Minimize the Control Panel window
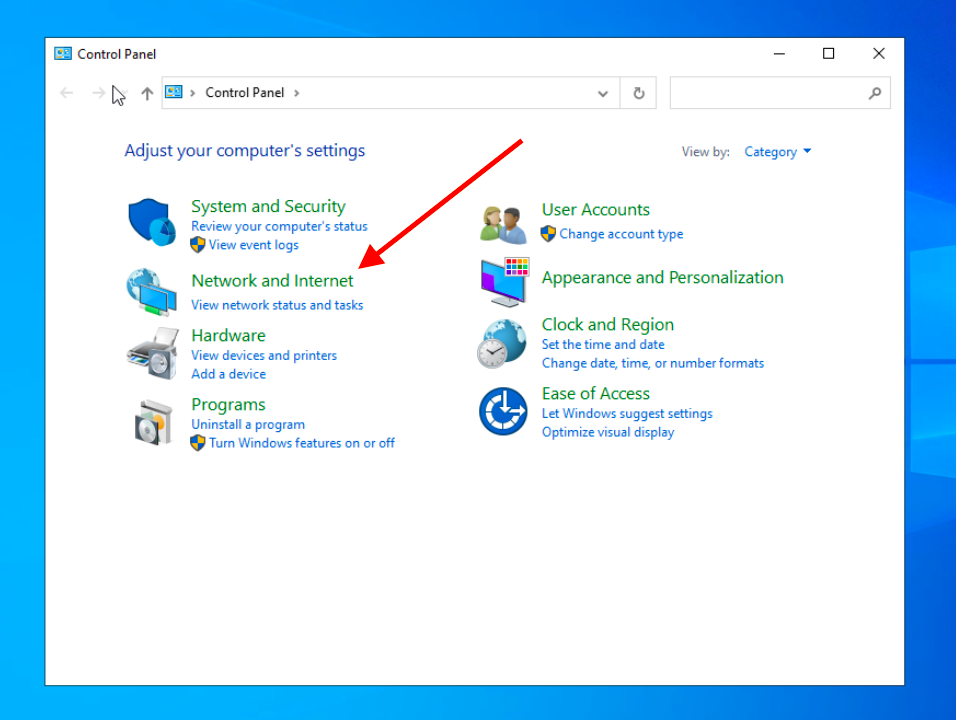Viewport: 956px width, 720px height. point(779,54)
